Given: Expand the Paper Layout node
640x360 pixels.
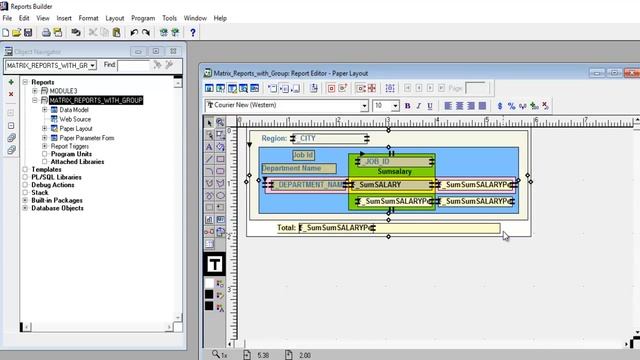Looking at the screenshot, I should tap(44, 129).
